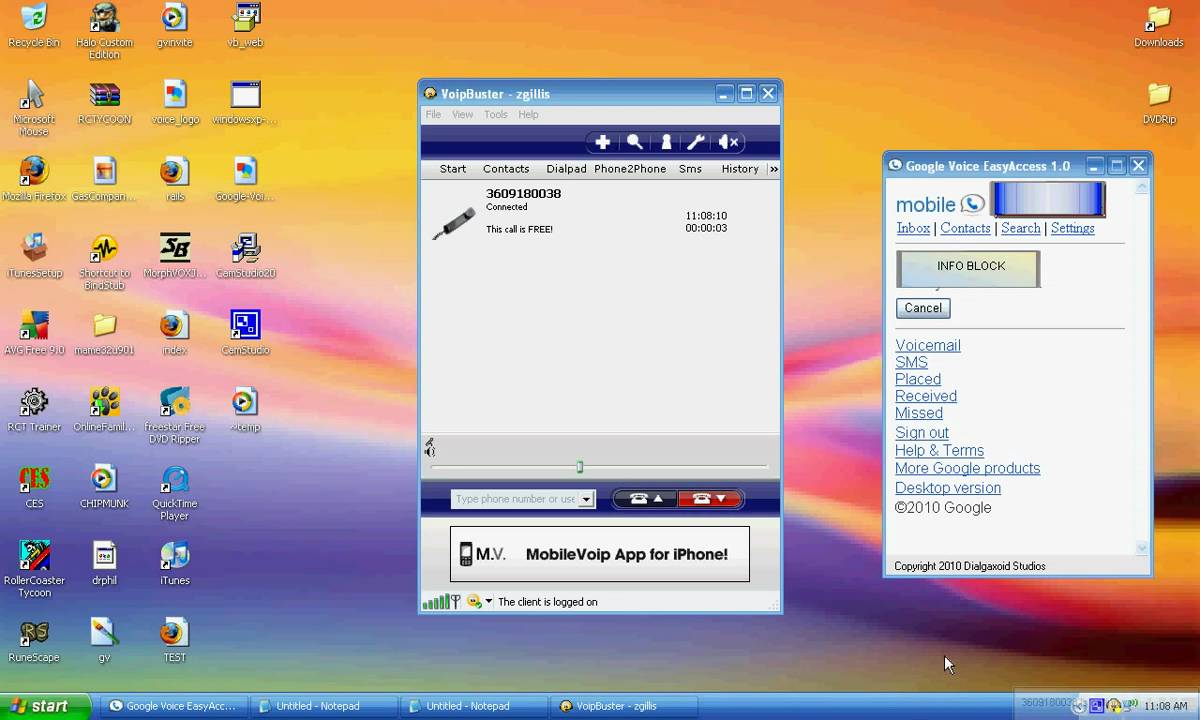Open the phone number combo box dropdown arrow
The image size is (1200, 720).
tap(586, 499)
